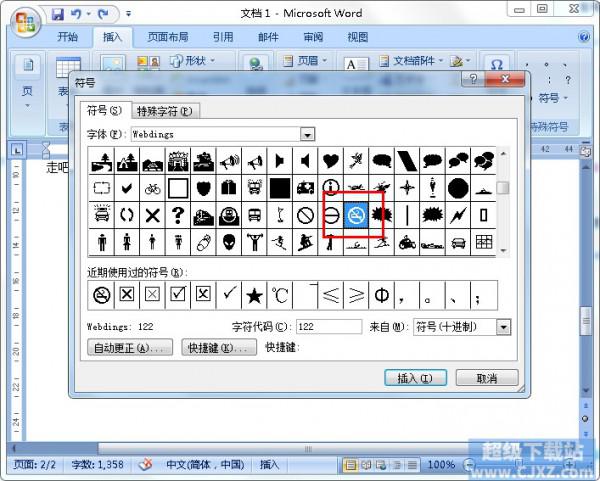Select recent degree Celsius symbol
The height and width of the screenshot is (481, 600).
tap(280, 295)
